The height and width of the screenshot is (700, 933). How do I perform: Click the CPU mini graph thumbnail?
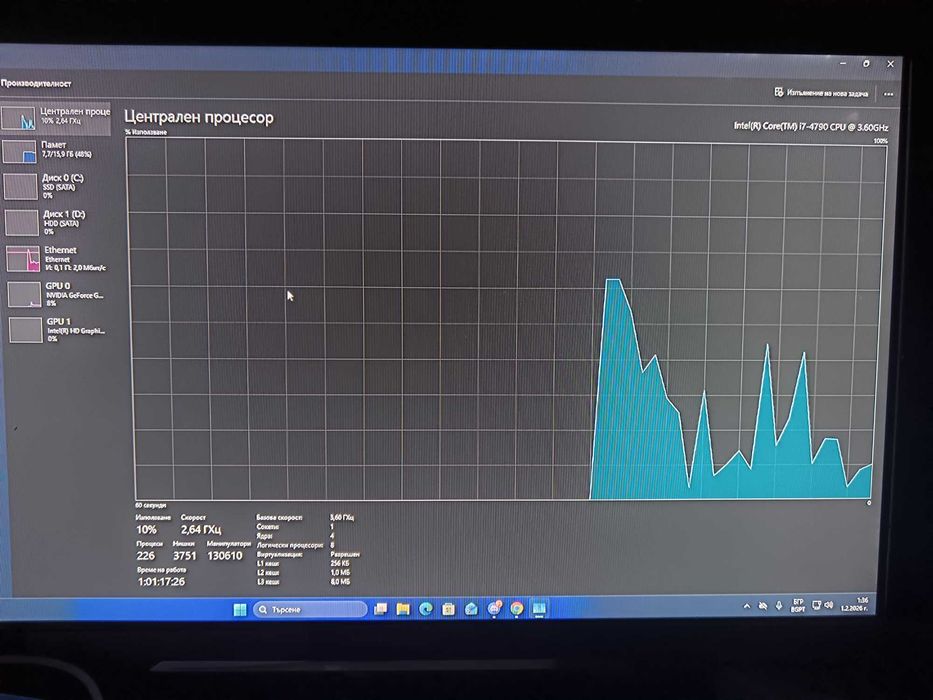pos(19,118)
